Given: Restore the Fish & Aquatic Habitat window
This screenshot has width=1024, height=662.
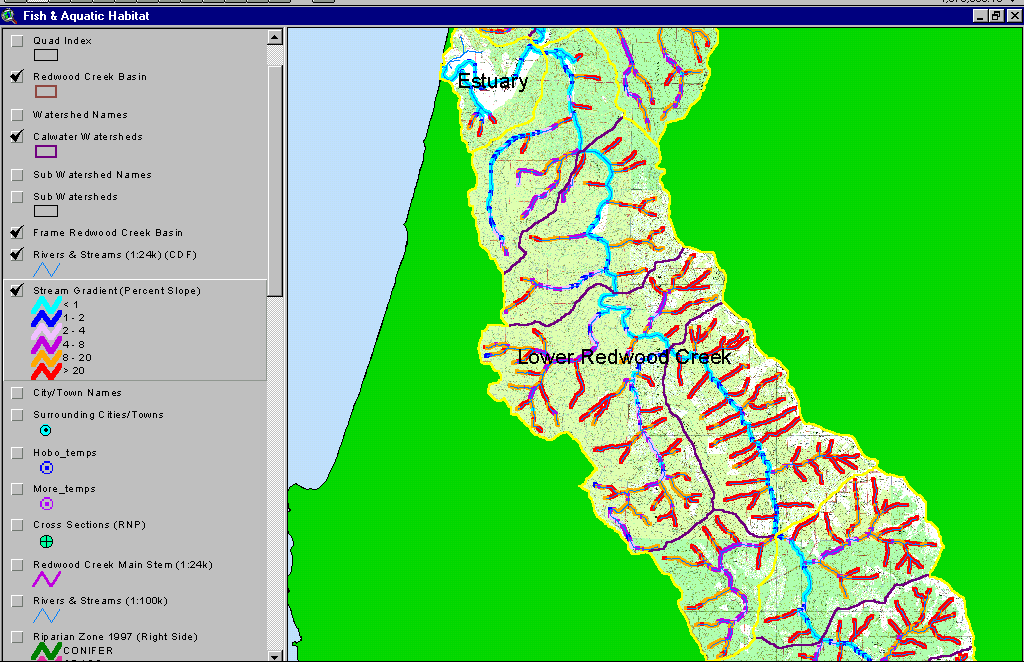Looking at the screenshot, I should tap(996, 16).
